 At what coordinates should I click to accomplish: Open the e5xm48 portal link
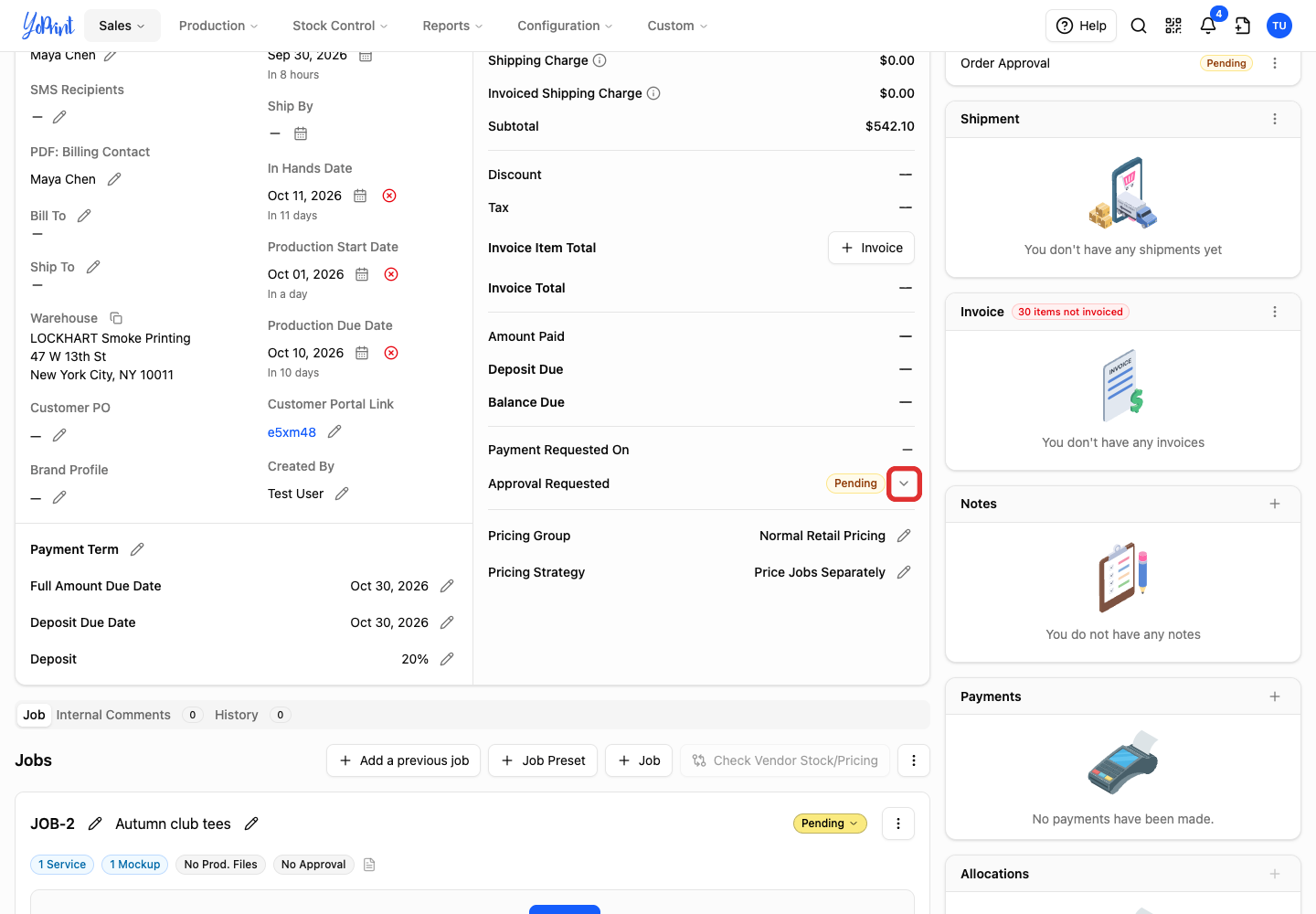292,432
